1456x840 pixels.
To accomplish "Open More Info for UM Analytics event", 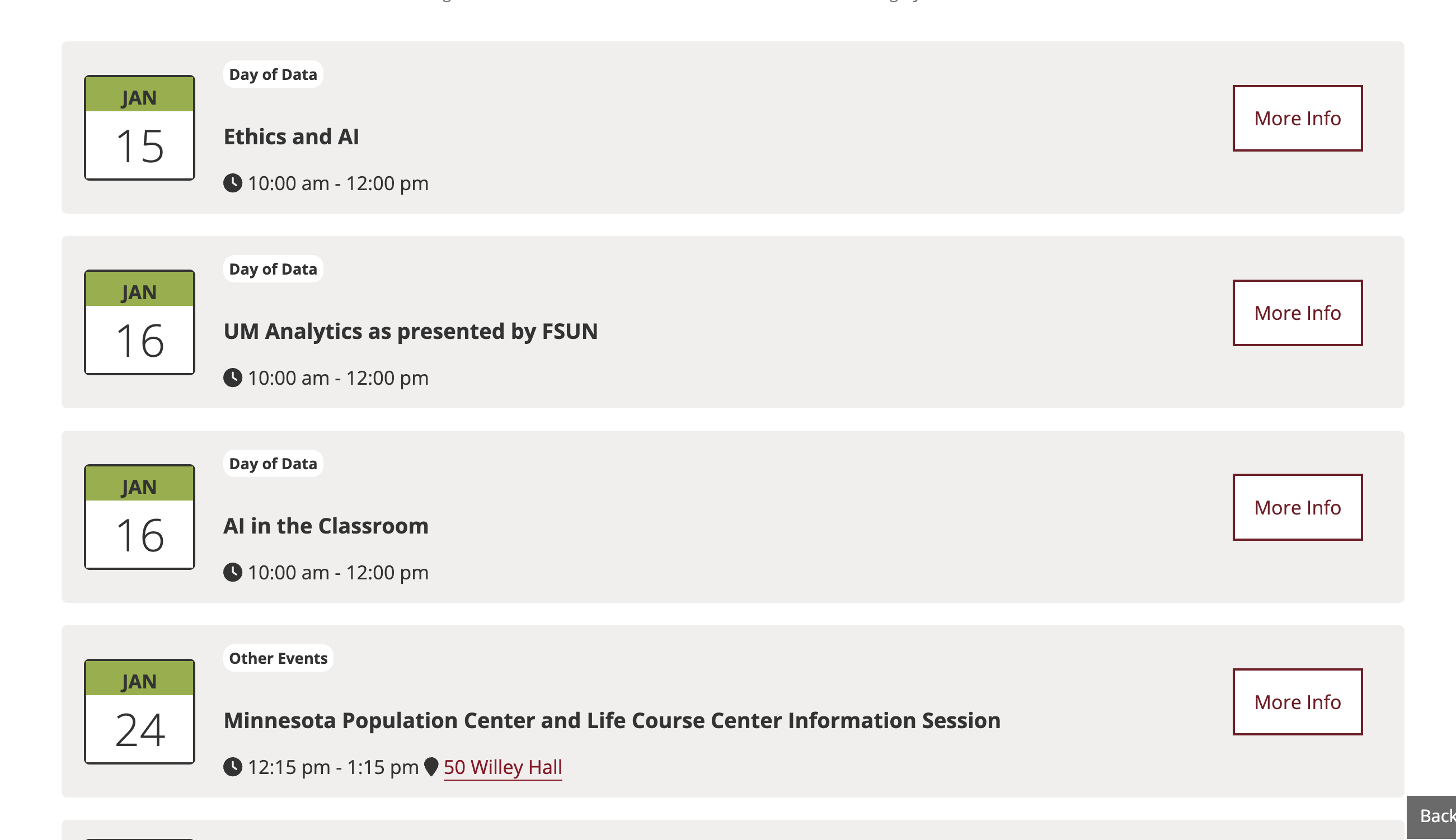I will [1297, 313].
